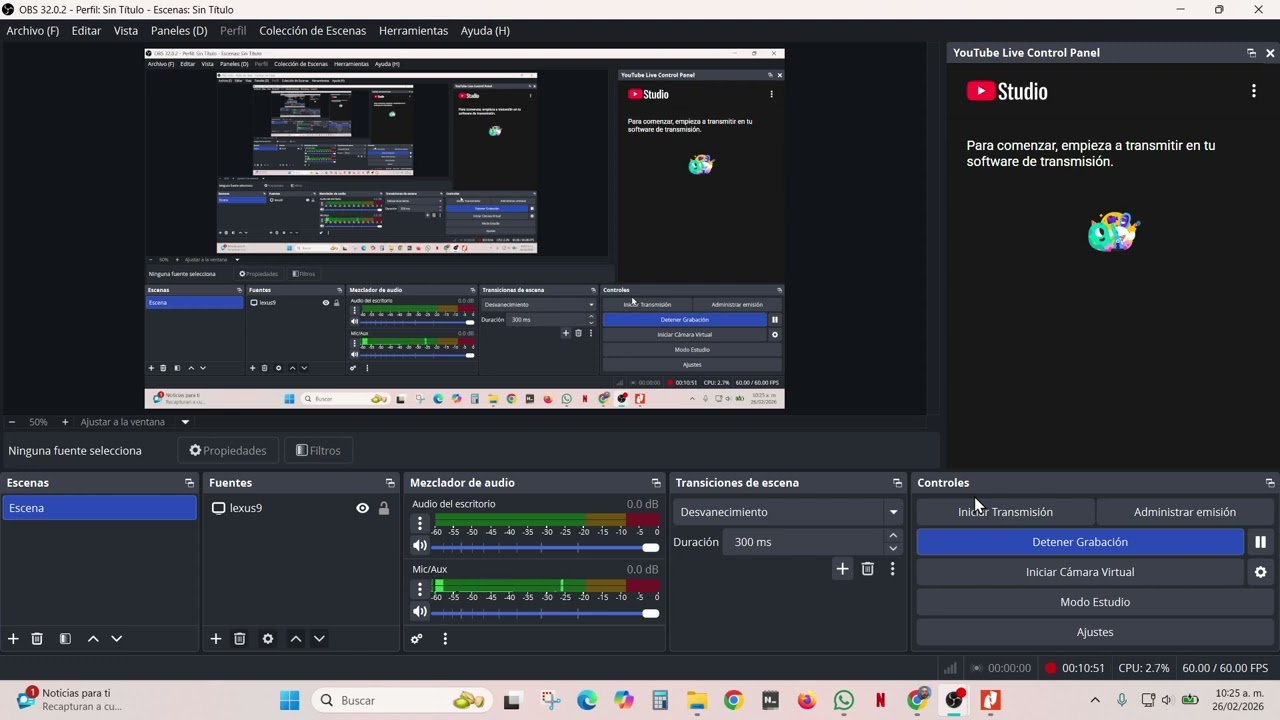Close the YouTube Live Control Panel dock

click(1270, 53)
